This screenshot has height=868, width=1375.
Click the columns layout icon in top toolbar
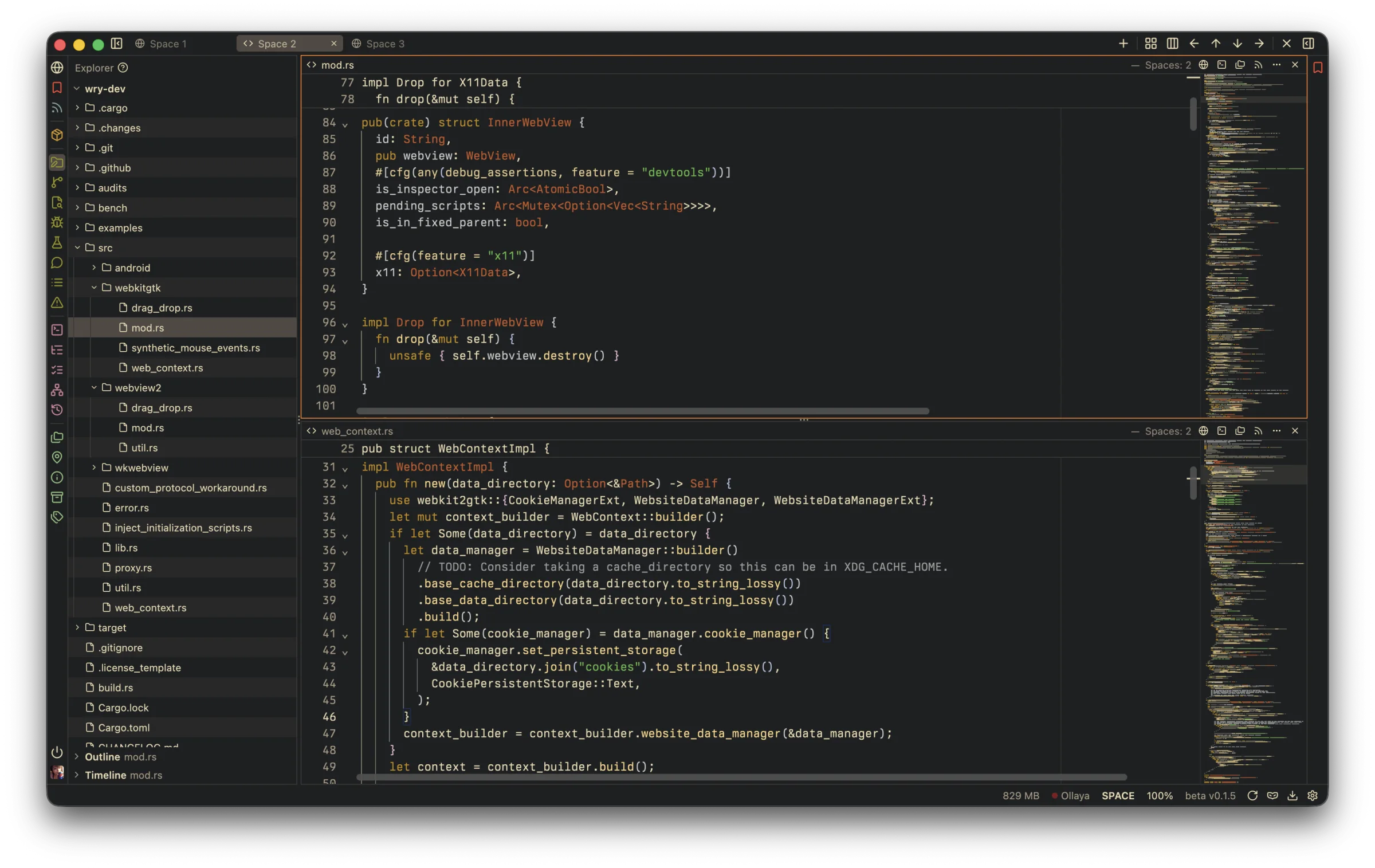point(1172,44)
